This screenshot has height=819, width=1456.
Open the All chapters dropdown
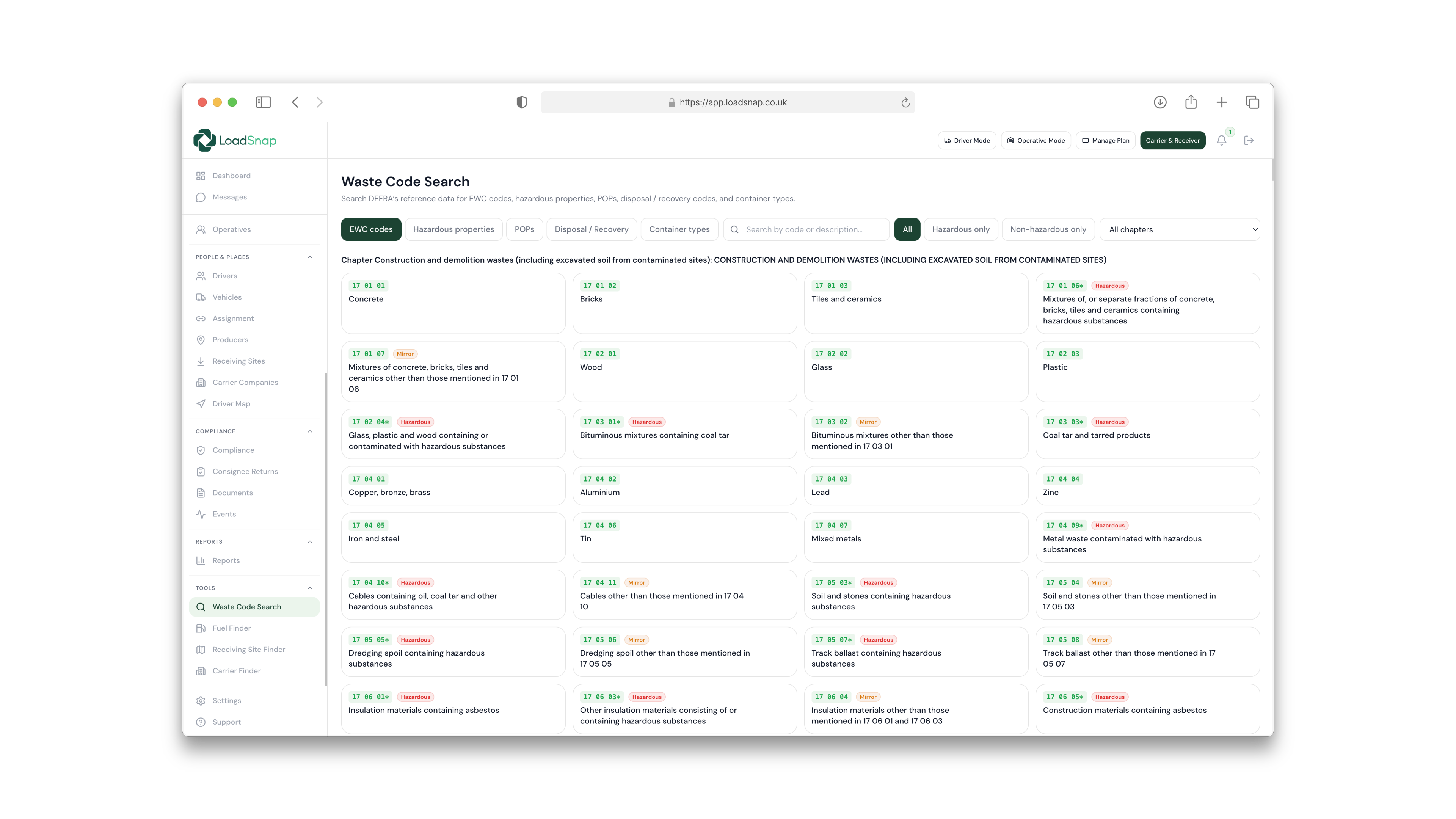coord(1180,229)
